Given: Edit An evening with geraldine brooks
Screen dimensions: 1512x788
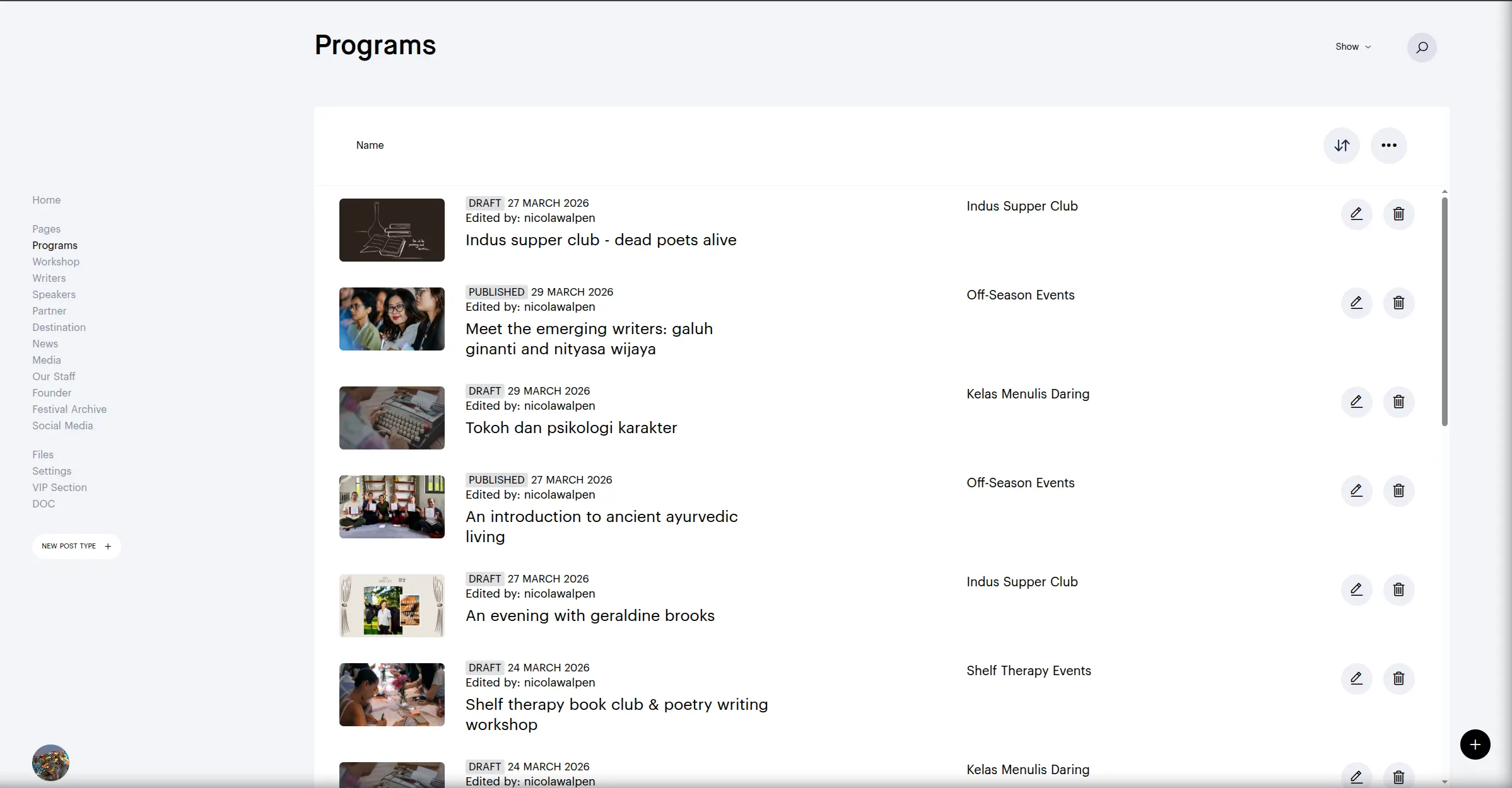Looking at the screenshot, I should pyautogui.click(x=1356, y=590).
